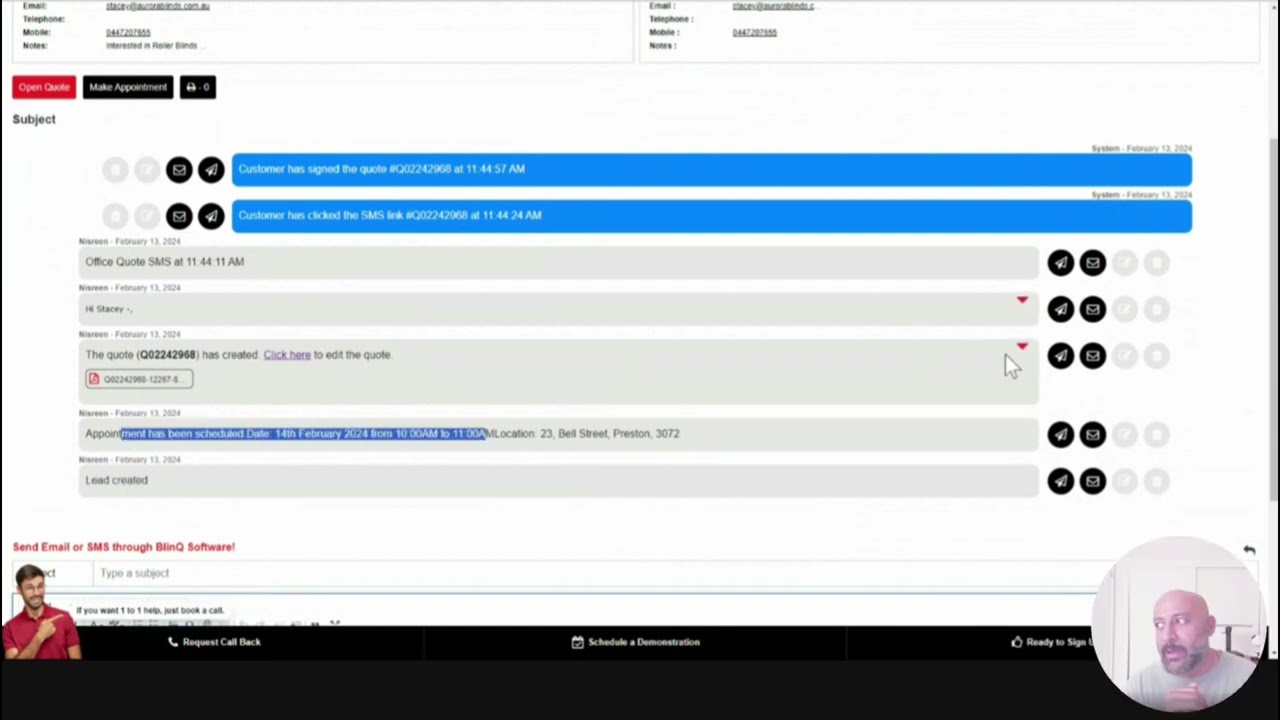
Task: Click the 'Lead created' message text
Action: pos(116,480)
